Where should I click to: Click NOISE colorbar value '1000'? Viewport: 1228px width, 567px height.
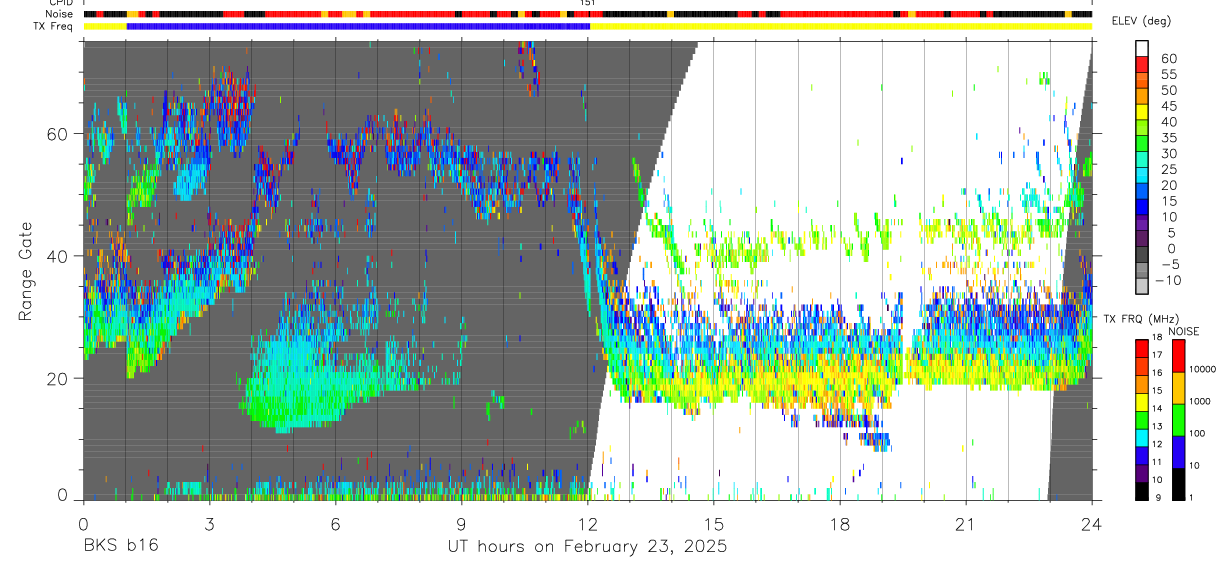(x=1202, y=401)
